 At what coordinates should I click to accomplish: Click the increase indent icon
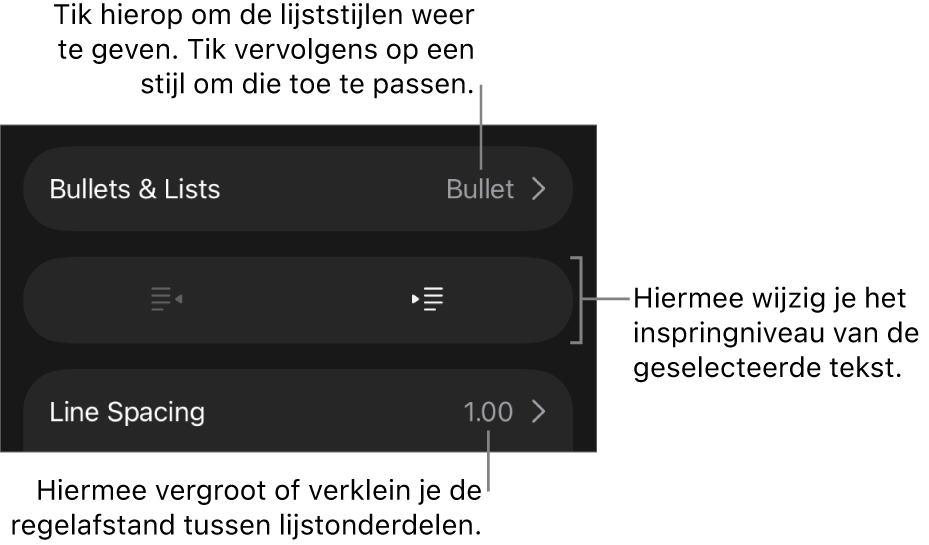[x=428, y=299]
